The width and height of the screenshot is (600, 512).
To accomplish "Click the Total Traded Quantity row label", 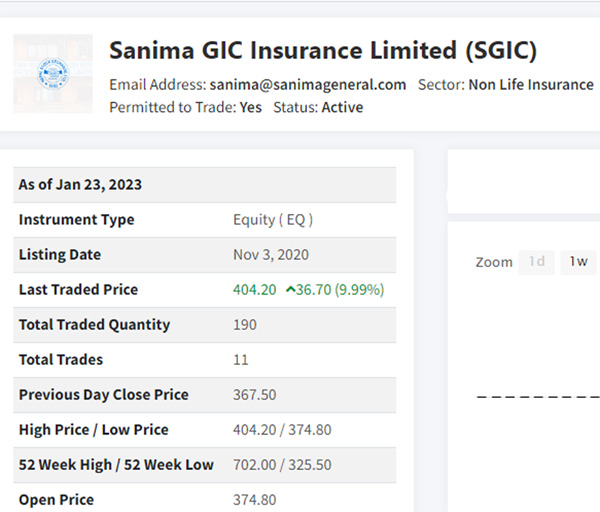I will (94, 325).
